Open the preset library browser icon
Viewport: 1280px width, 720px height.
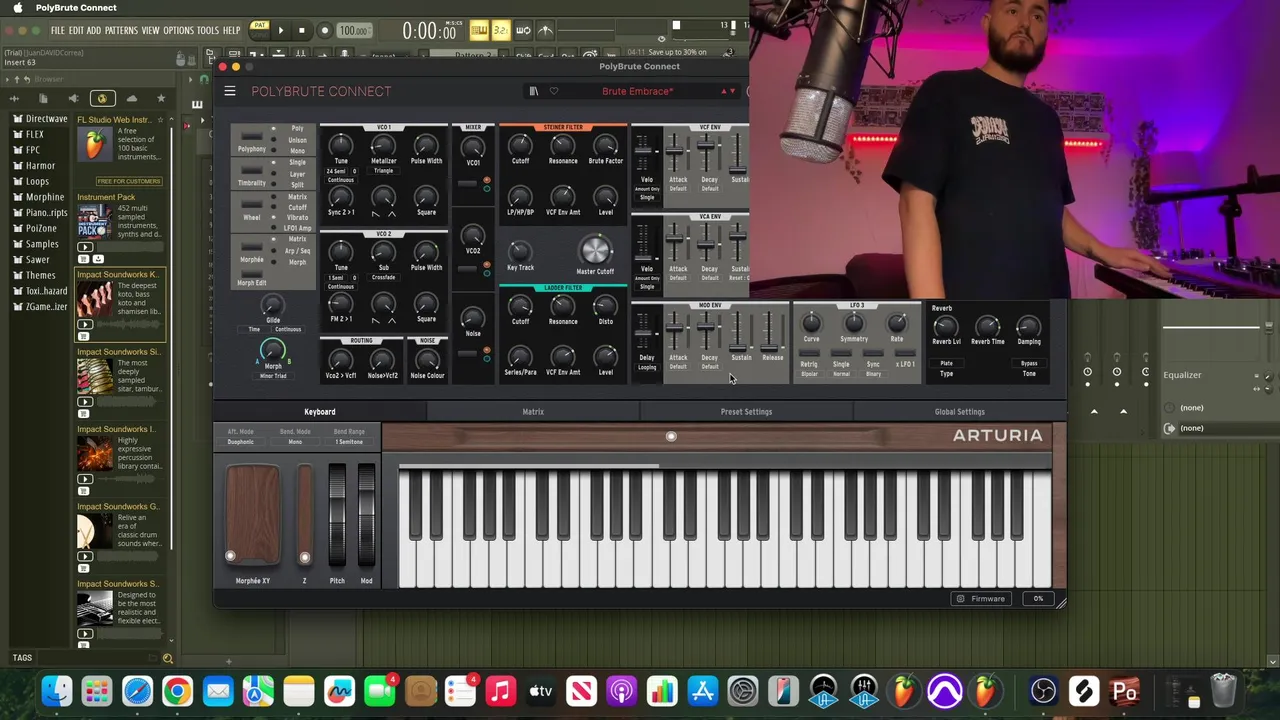[534, 91]
